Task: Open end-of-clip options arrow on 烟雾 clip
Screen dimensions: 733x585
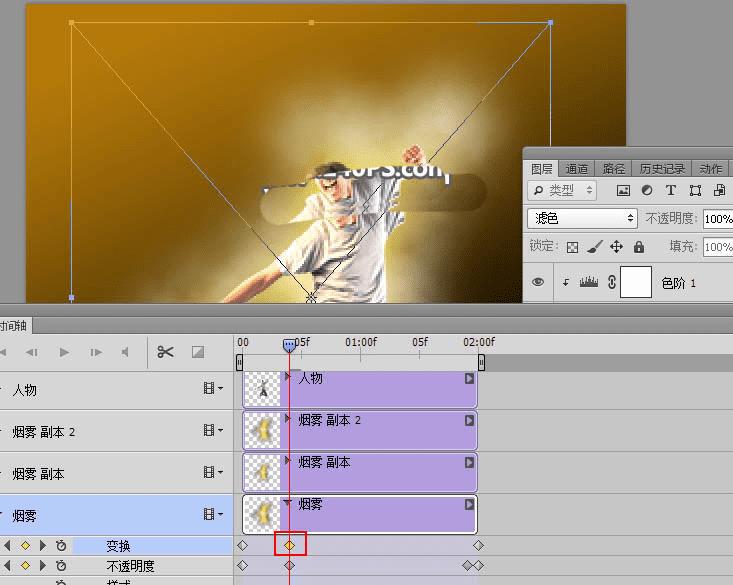Action: point(469,504)
